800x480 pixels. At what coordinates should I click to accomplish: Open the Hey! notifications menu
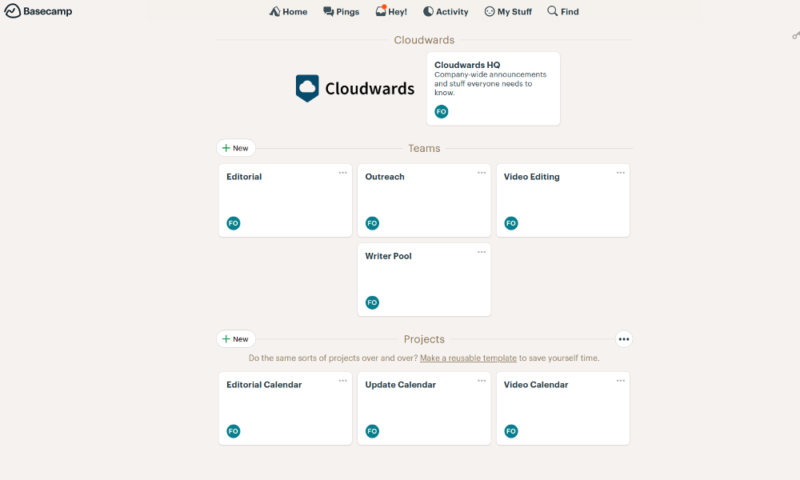coord(391,11)
